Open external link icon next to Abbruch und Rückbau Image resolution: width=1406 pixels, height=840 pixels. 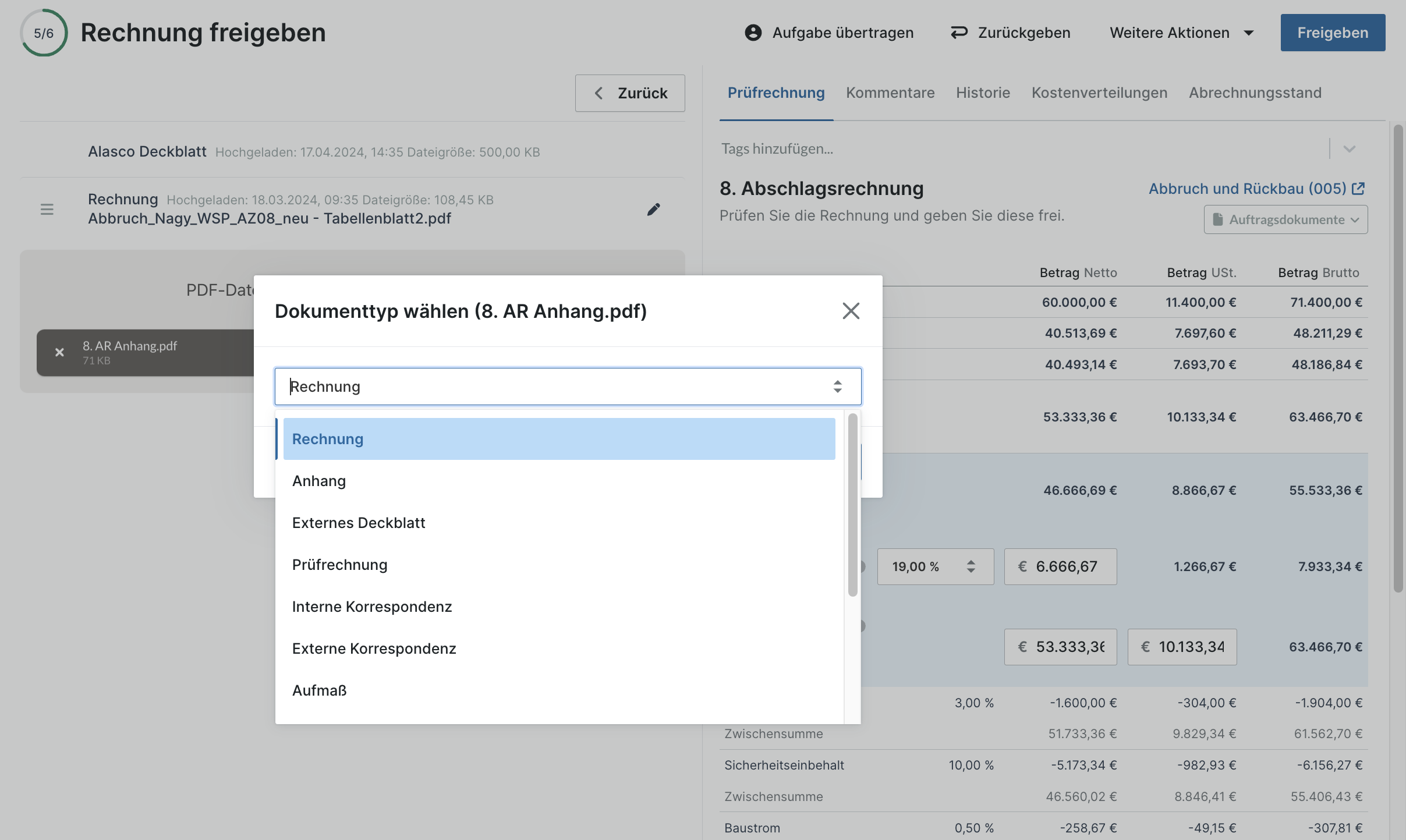tap(1358, 189)
